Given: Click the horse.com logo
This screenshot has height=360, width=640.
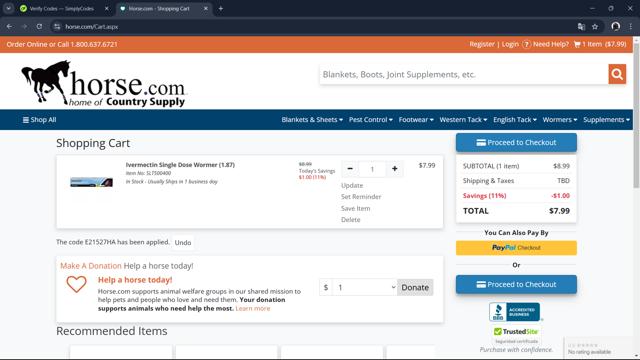Looking at the screenshot, I should pos(104,83).
